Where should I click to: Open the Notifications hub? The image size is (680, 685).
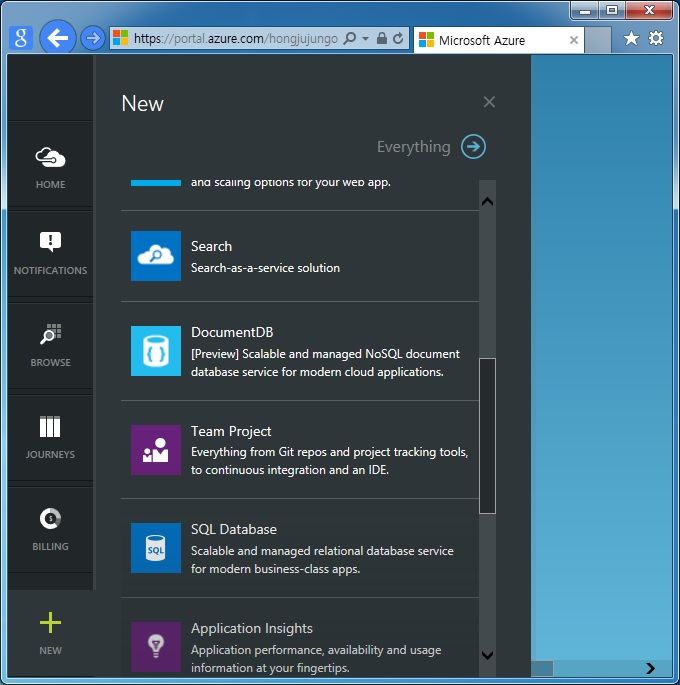tap(50, 254)
